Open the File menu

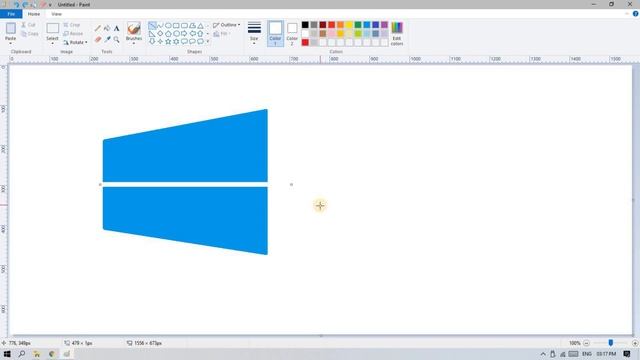click(11, 14)
